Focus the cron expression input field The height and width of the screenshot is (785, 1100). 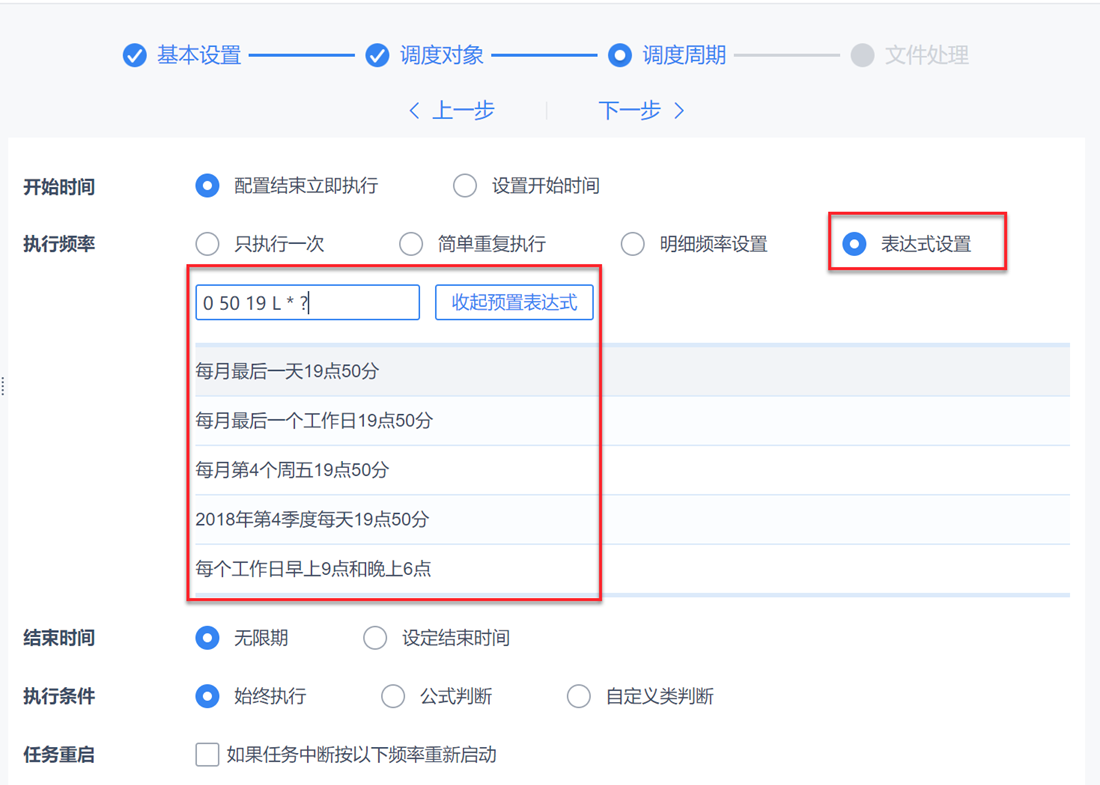[x=307, y=303]
